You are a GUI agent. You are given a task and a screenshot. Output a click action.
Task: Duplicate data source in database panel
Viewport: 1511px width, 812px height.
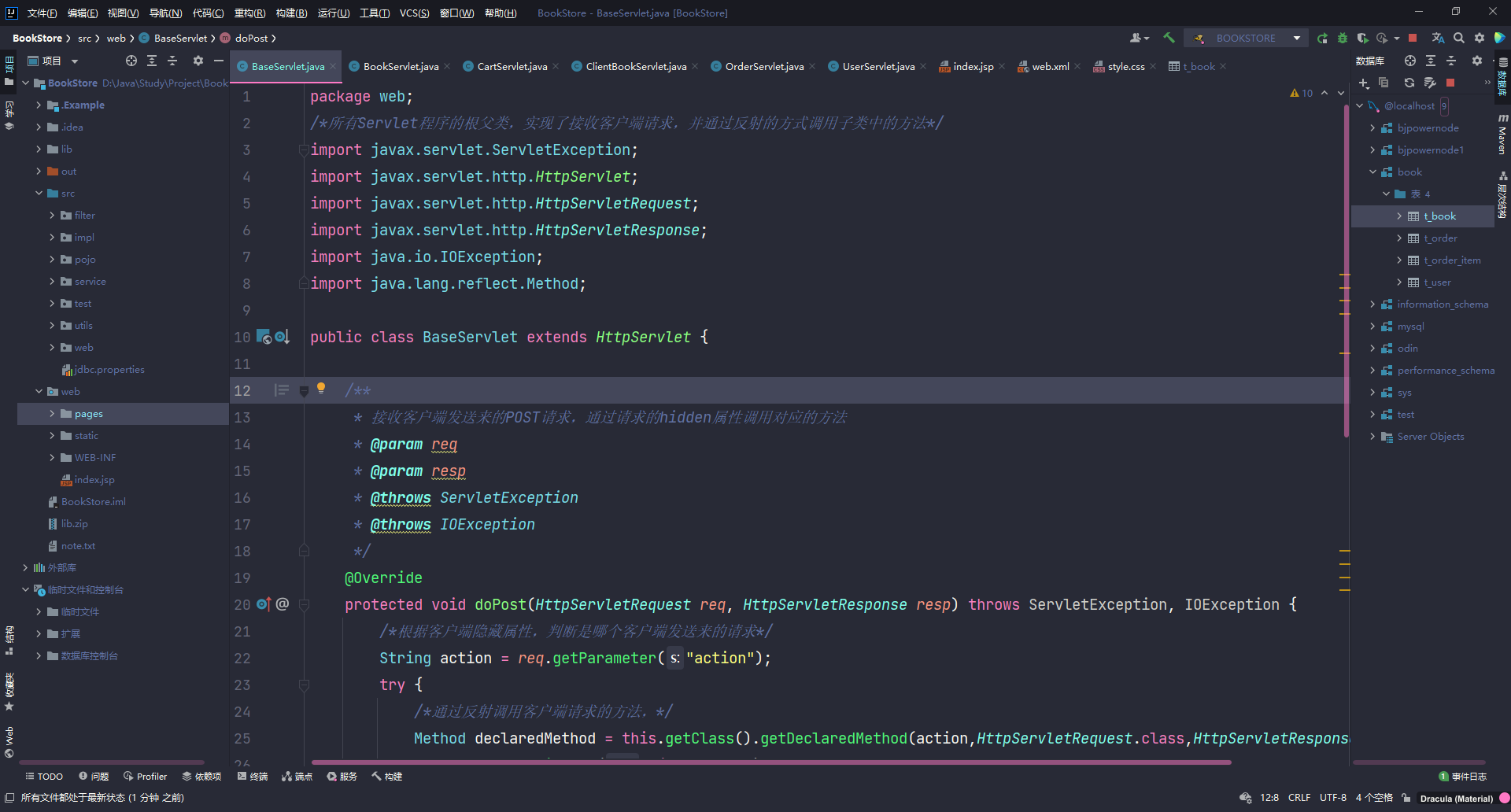coord(1384,83)
